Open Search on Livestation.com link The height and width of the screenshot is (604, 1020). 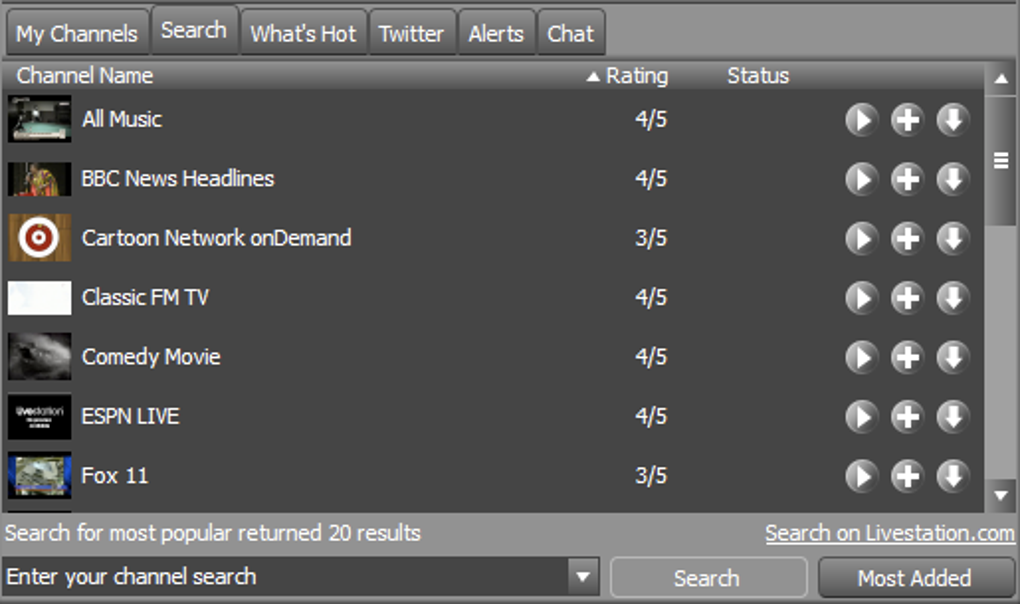click(x=890, y=534)
